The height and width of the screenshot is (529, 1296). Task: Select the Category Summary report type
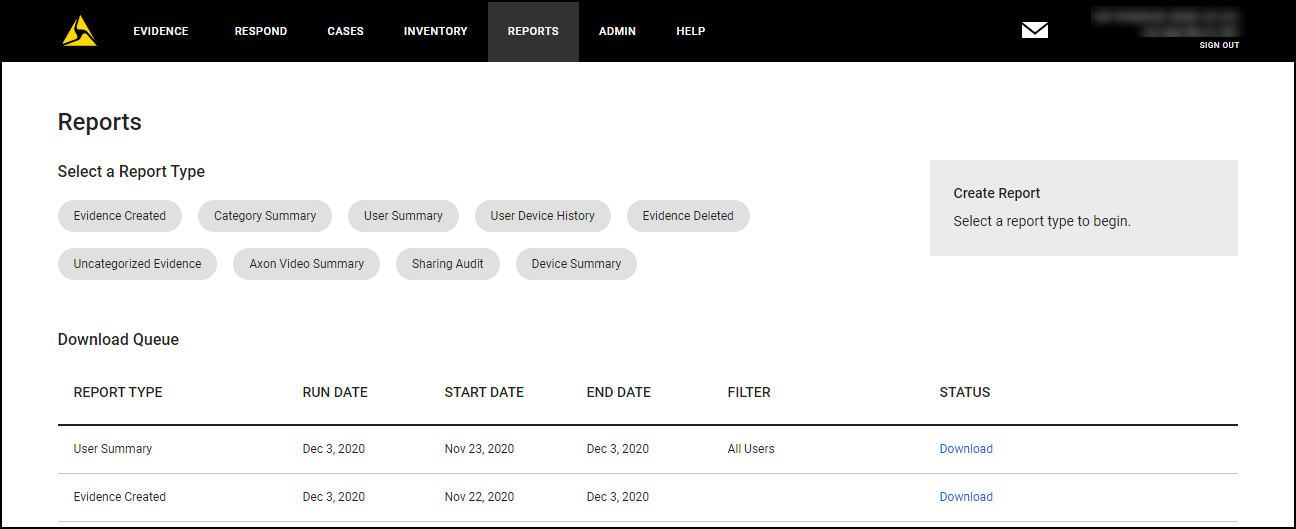coord(265,216)
